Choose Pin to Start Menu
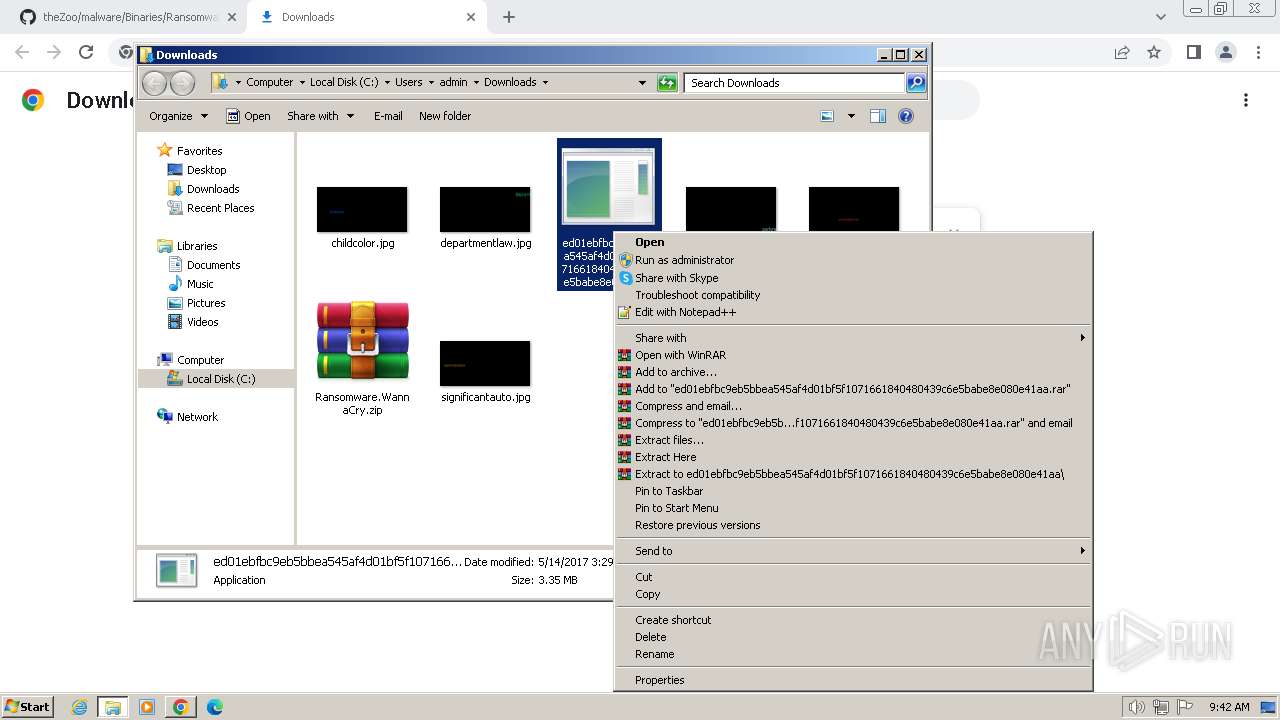This screenshot has height=720, width=1280. click(x=853, y=508)
